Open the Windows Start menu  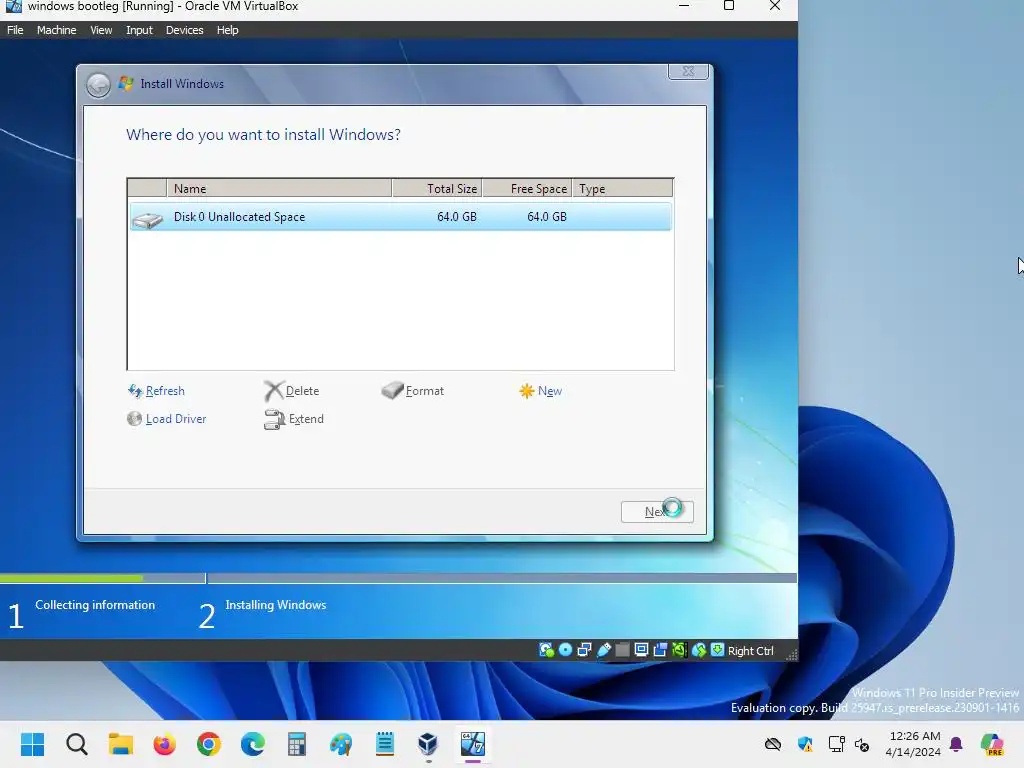point(32,744)
